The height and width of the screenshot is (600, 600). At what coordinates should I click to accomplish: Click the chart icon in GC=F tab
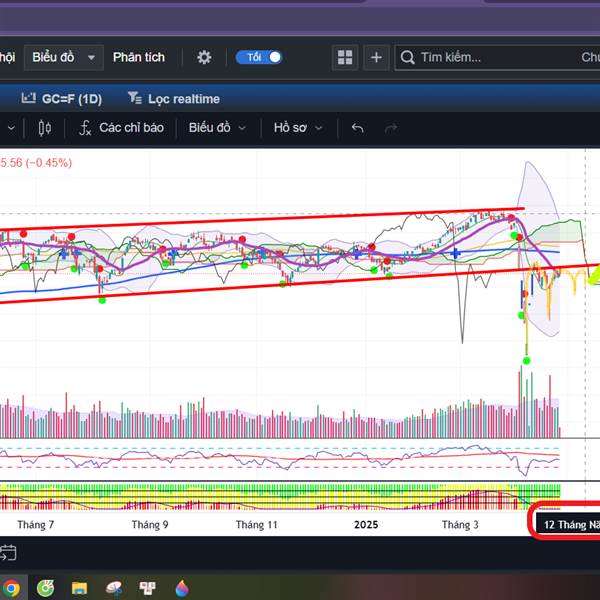pos(28,98)
